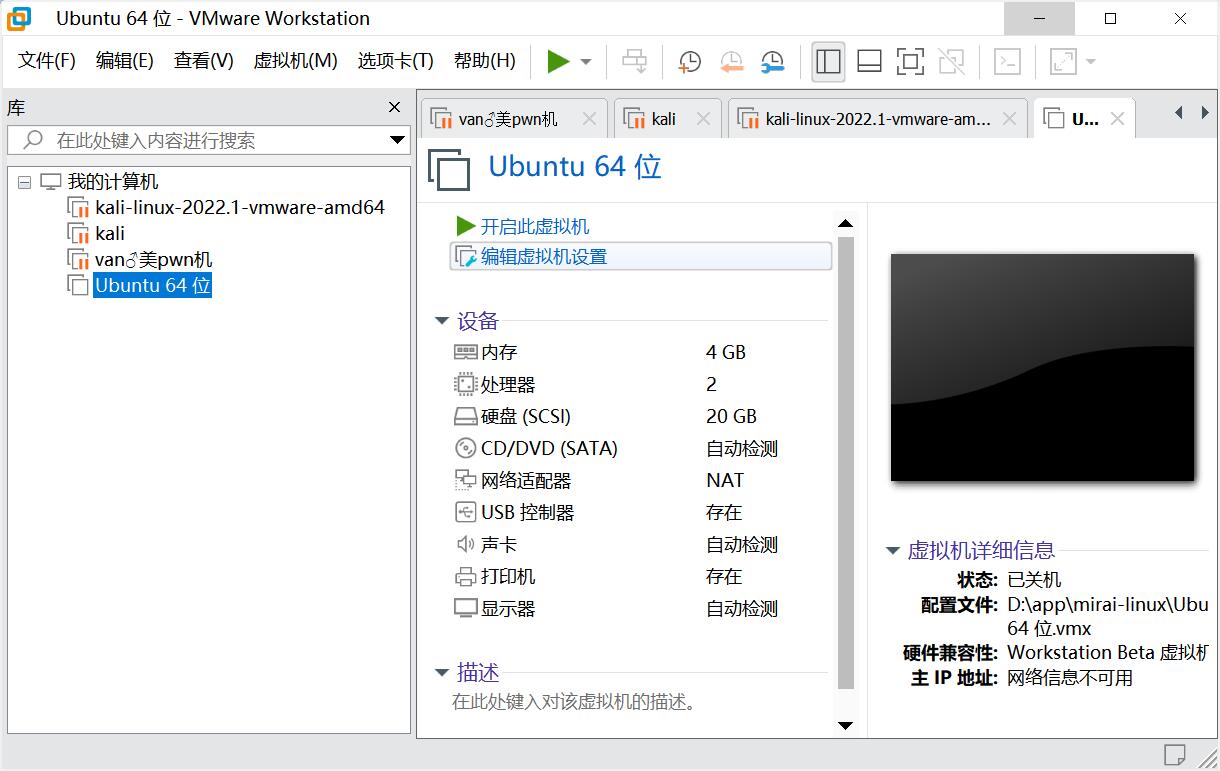Toggle the thumbnail bar view icon
The width and height of the screenshot is (1220, 771).
(x=869, y=62)
